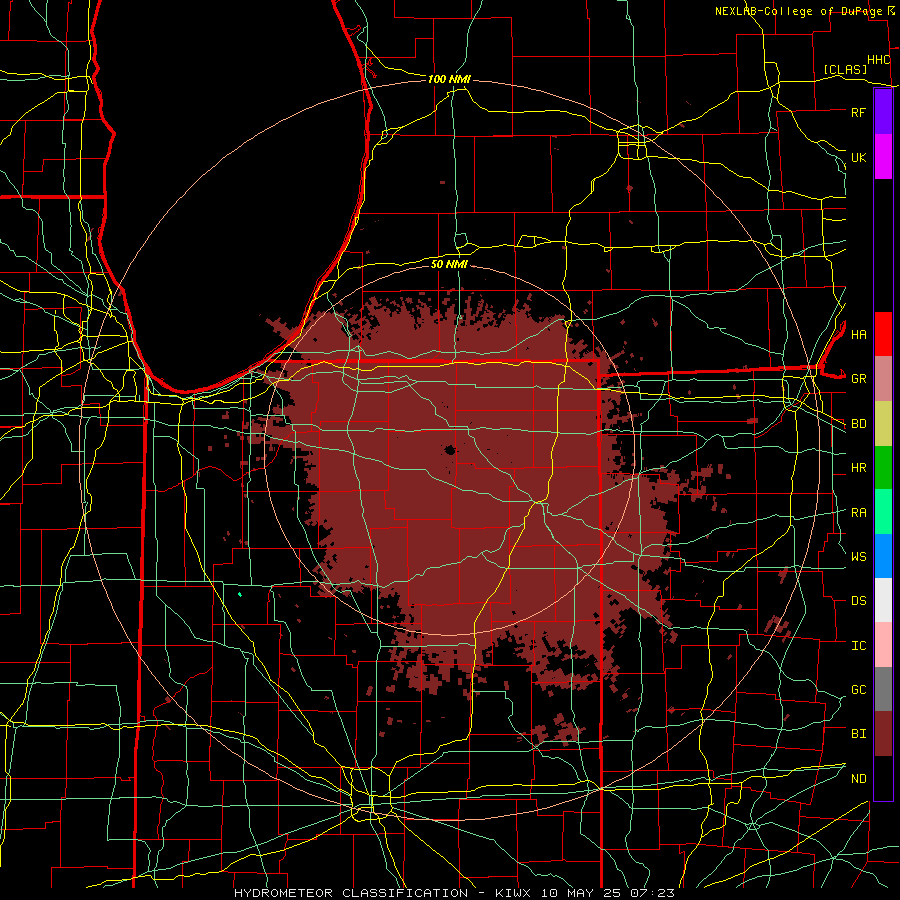
Task: Click the light pink IC legend swatch
Action: (x=883, y=645)
